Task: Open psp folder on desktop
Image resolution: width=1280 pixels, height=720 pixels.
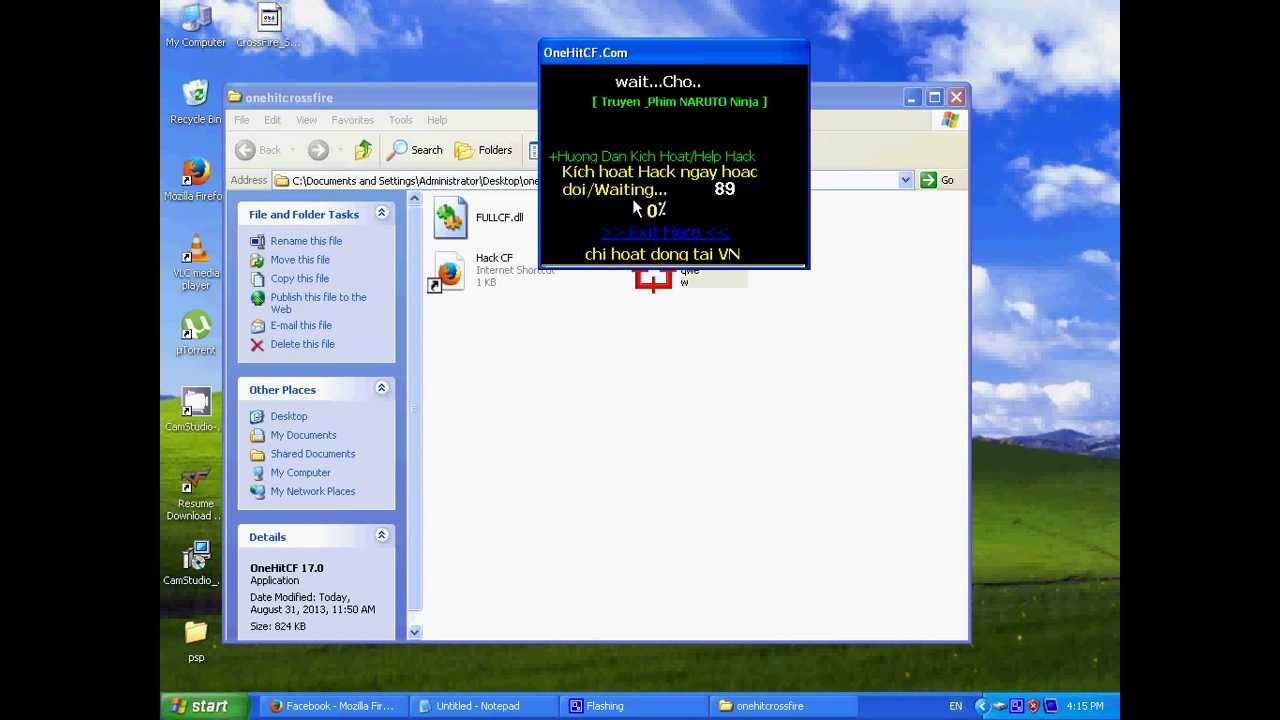Action: coord(196,640)
